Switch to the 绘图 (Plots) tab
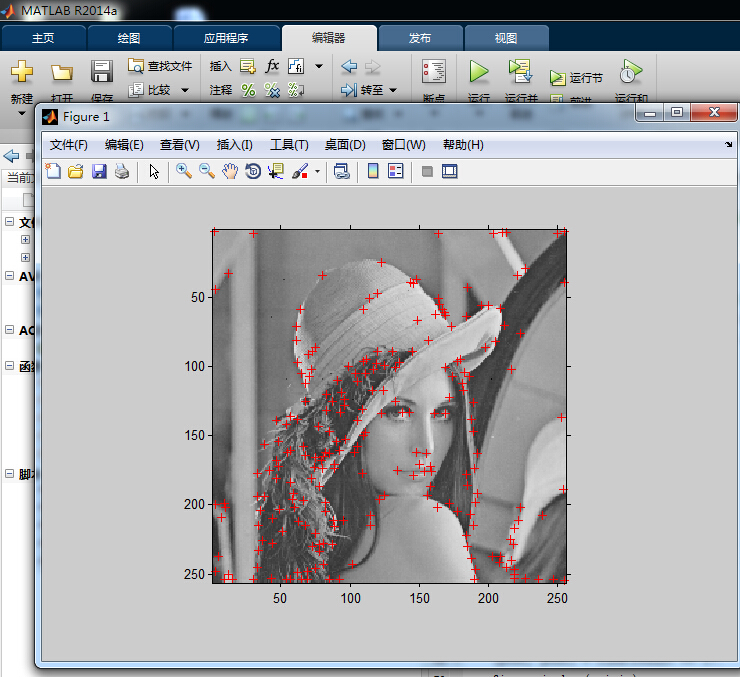Viewport: 740px width, 677px height. (x=129, y=38)
